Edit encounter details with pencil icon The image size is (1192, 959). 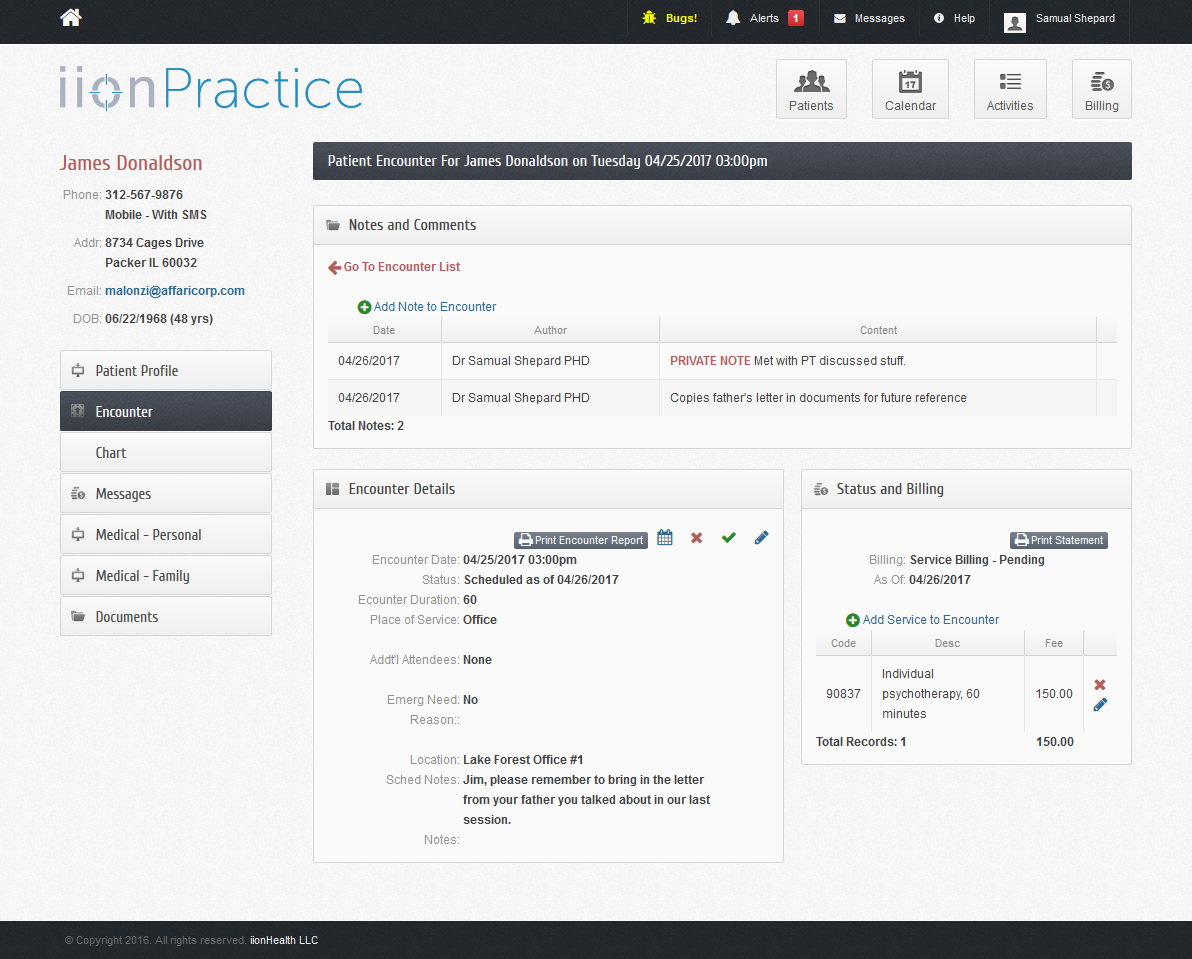click(x=761, y=538)
